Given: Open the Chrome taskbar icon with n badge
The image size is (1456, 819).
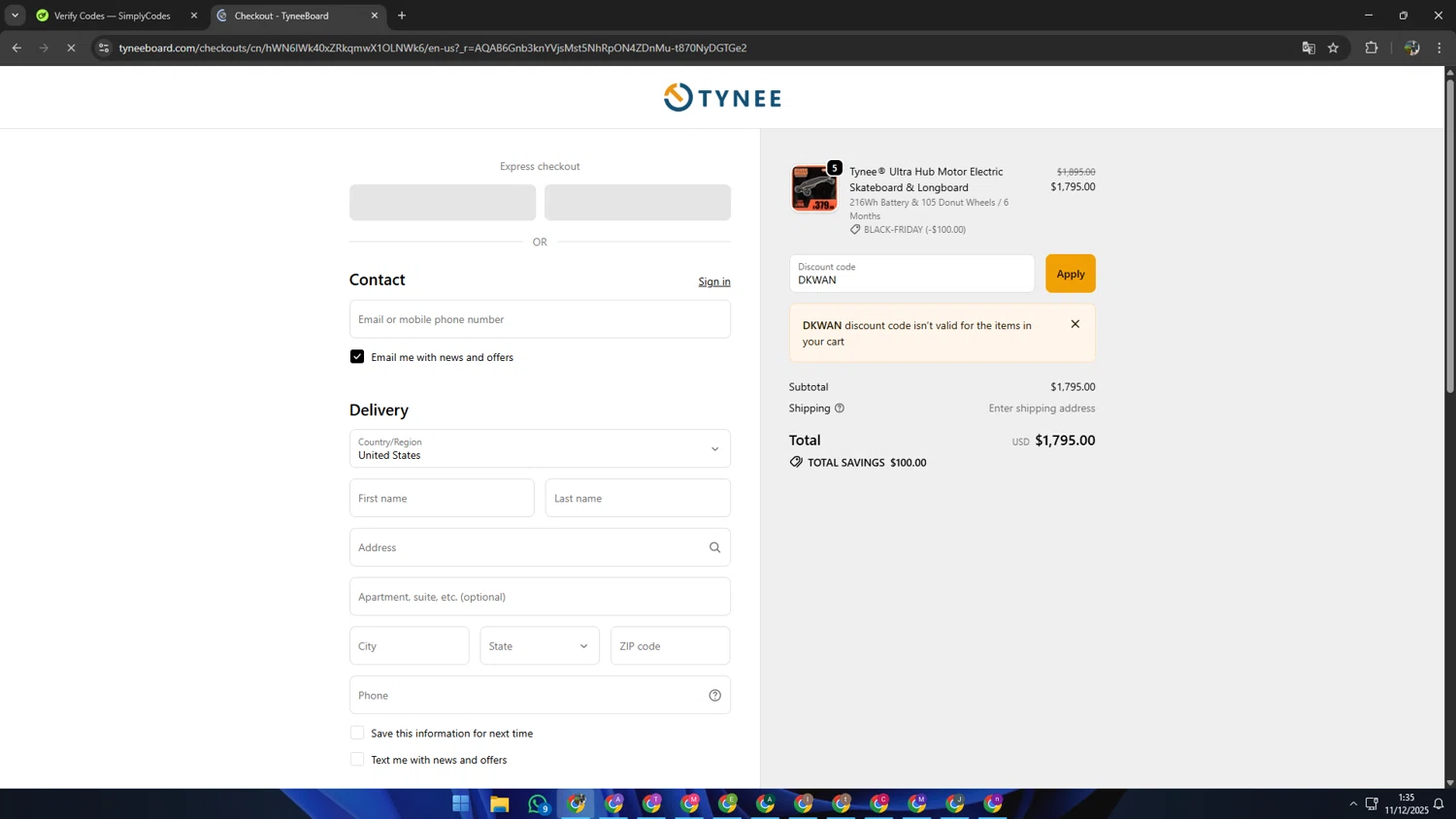Looking at the screenshot, I should [x=993, y=803].
